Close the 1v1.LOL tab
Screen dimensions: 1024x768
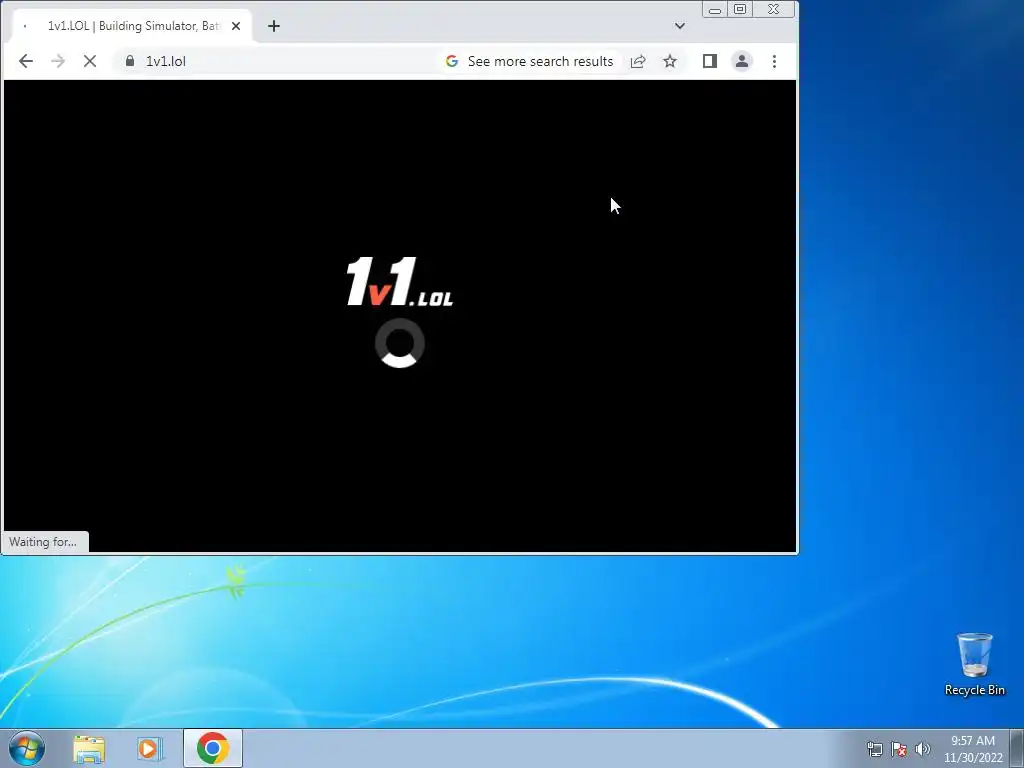point(236,26)
